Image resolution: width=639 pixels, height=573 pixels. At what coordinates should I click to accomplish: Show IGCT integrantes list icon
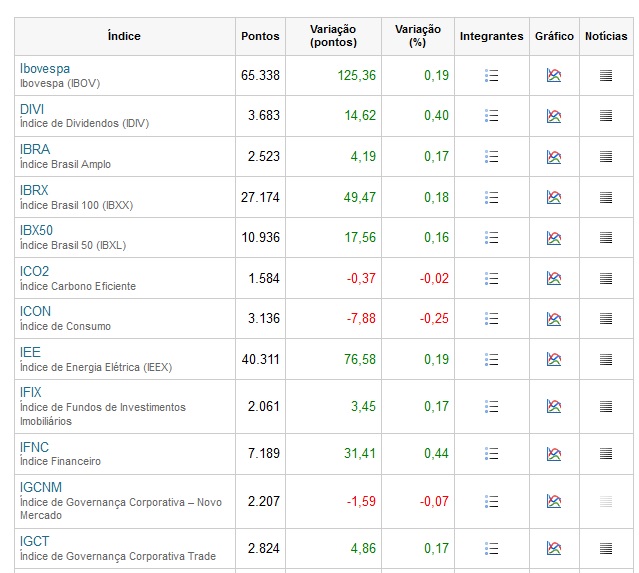[x=491, y=549]
